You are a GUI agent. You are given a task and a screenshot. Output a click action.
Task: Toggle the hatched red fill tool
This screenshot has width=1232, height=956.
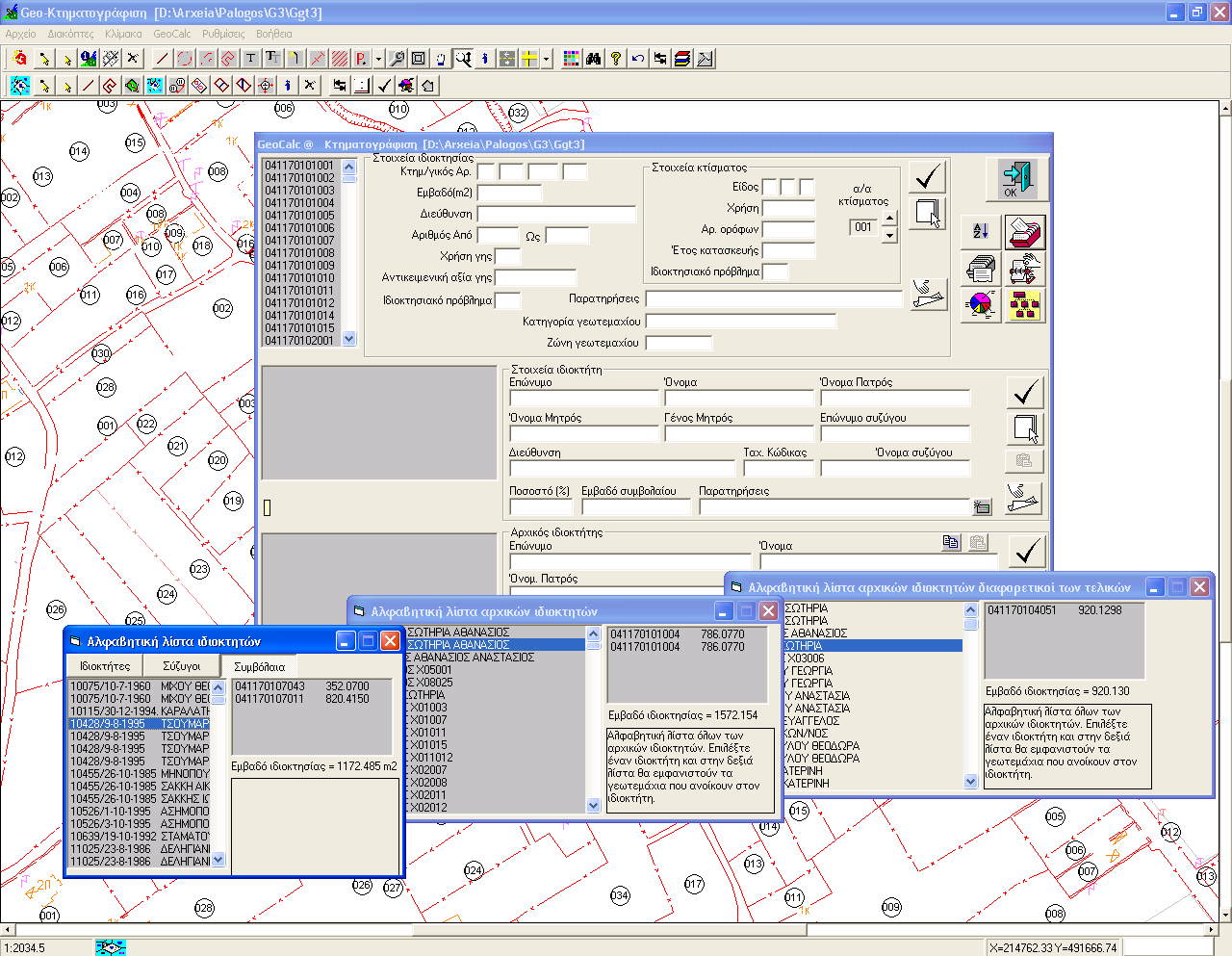tap(340, 59)
